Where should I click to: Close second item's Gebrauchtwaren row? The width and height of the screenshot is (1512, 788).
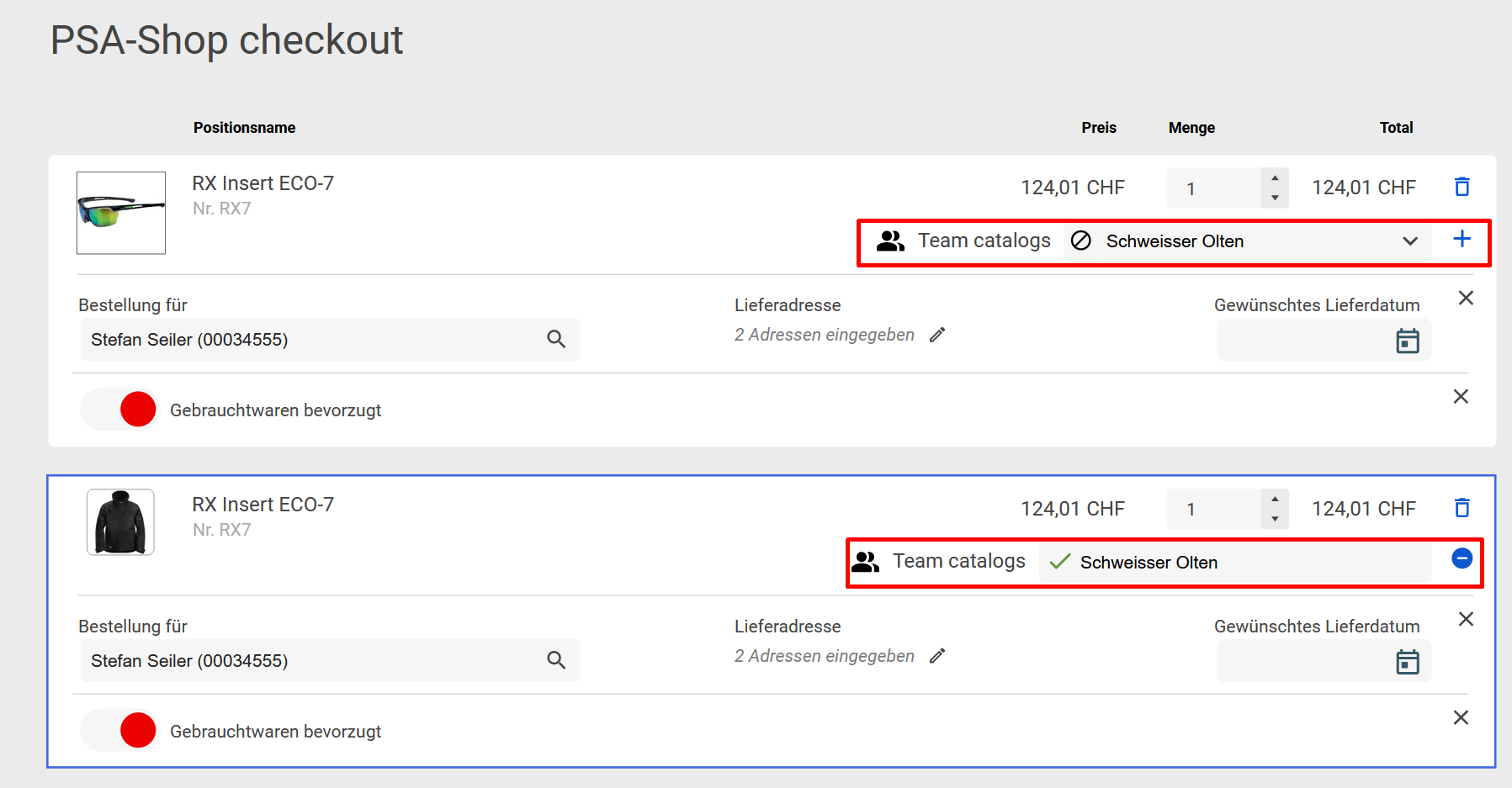point(1461,718)
